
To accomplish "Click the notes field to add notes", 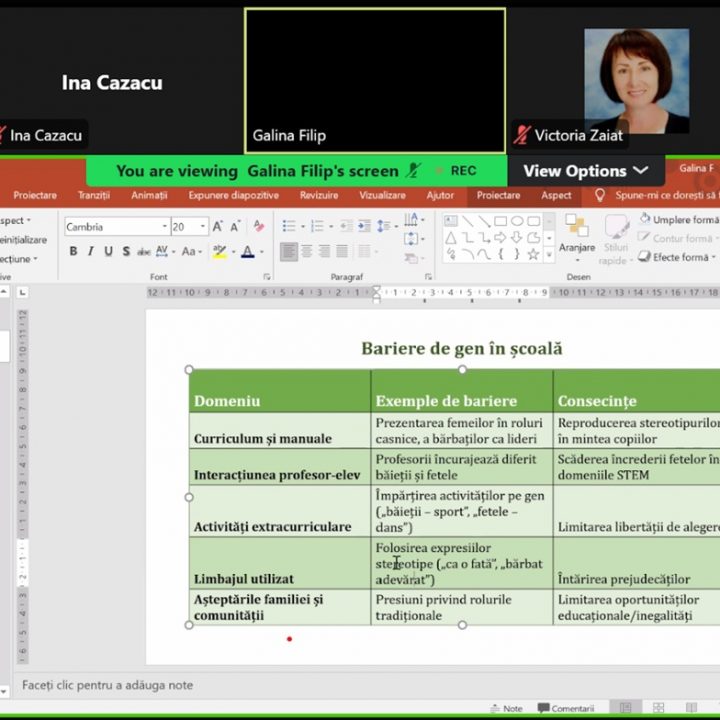I will pos(108,685).
